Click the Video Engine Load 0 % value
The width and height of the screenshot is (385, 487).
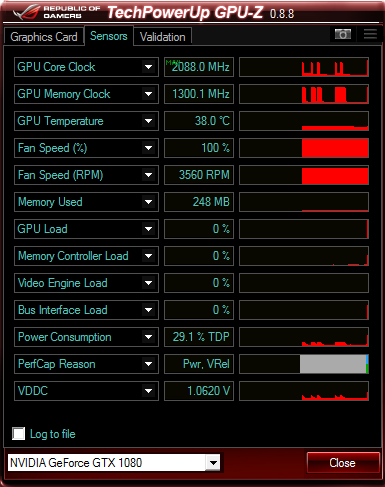[x=199, y=283]
